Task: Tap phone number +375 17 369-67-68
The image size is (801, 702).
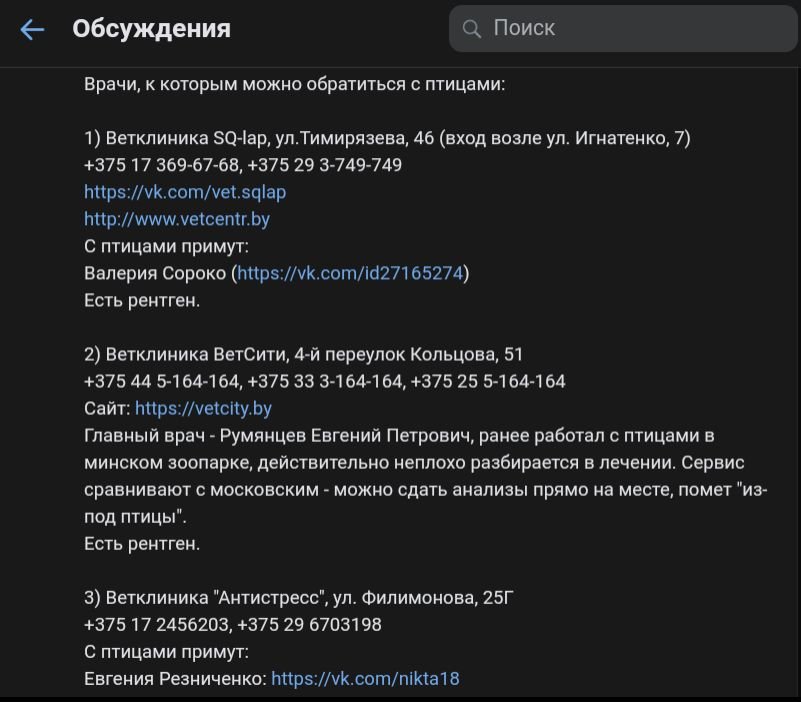Action: [162, 165]
